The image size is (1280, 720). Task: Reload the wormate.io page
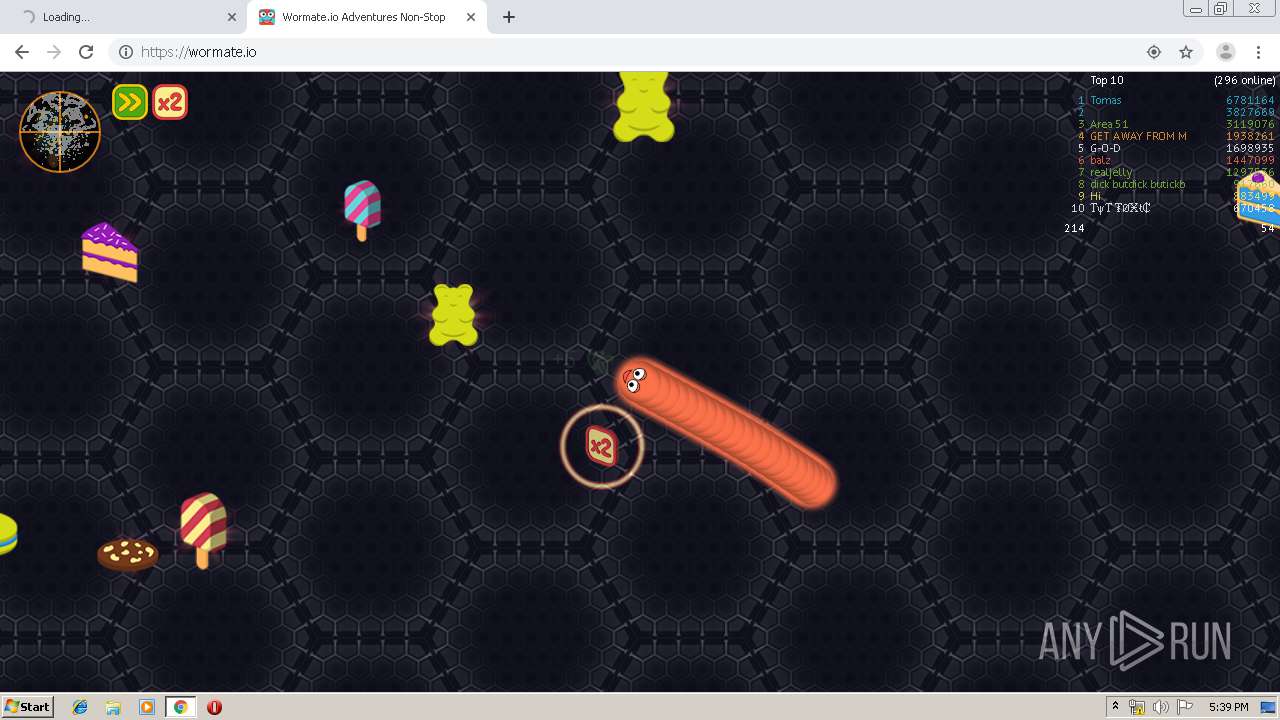[x=86, y=52]
